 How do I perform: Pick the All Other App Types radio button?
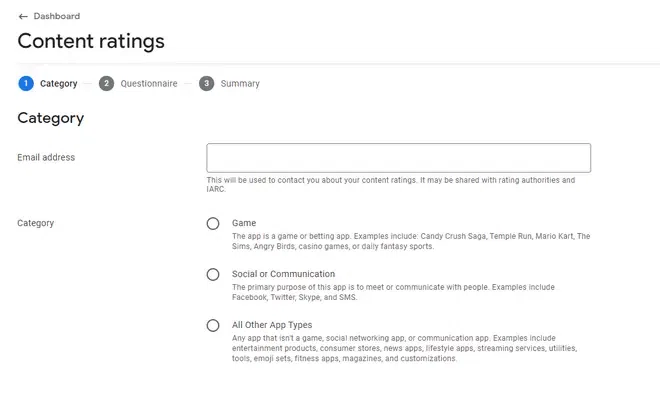tap(213, 325)
